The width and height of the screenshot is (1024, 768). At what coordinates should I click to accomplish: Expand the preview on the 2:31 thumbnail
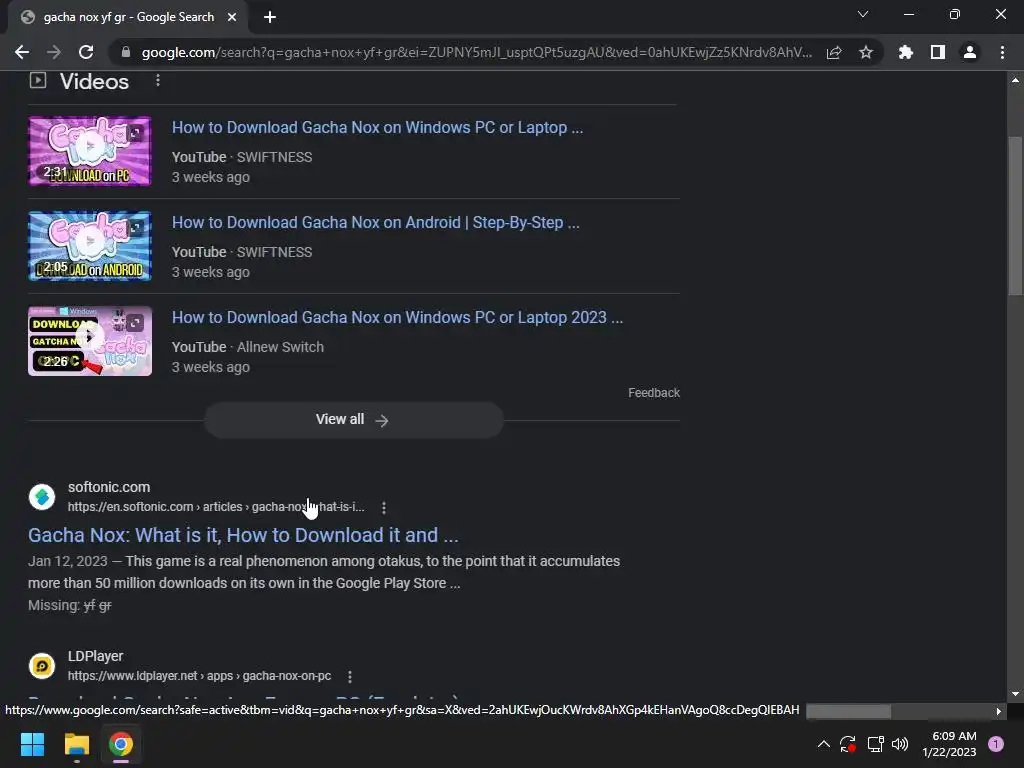[135, 133]
